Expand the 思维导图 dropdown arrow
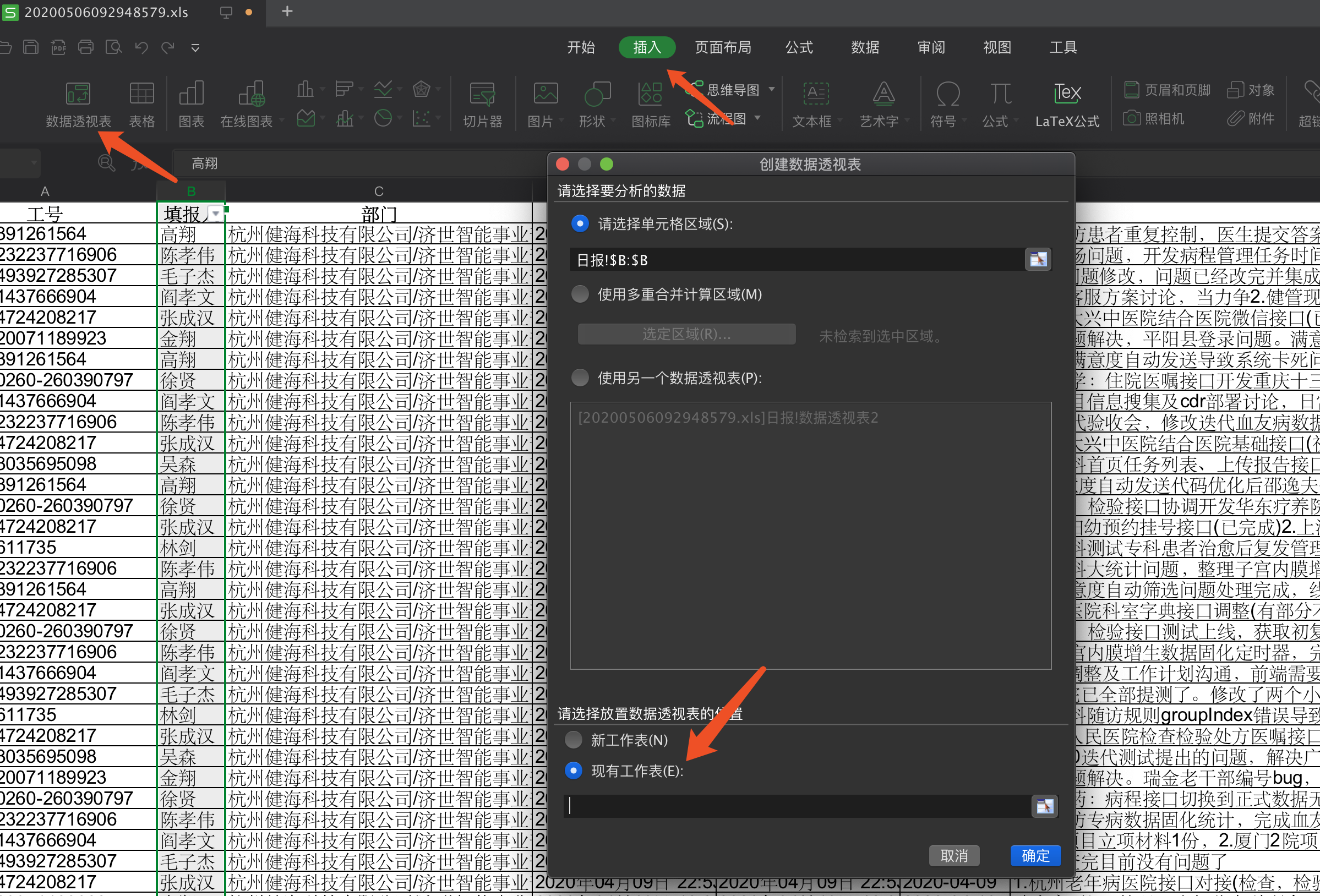This screenshot has width=1320, height=896. point(771,89)
